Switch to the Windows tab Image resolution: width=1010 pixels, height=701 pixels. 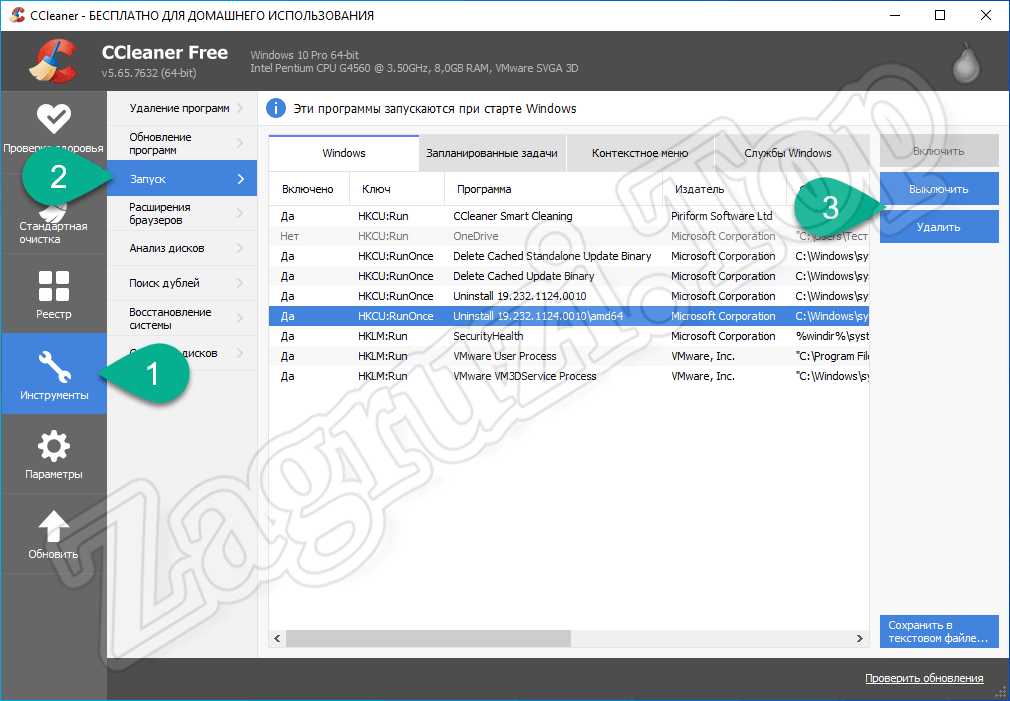coord(344,153)
